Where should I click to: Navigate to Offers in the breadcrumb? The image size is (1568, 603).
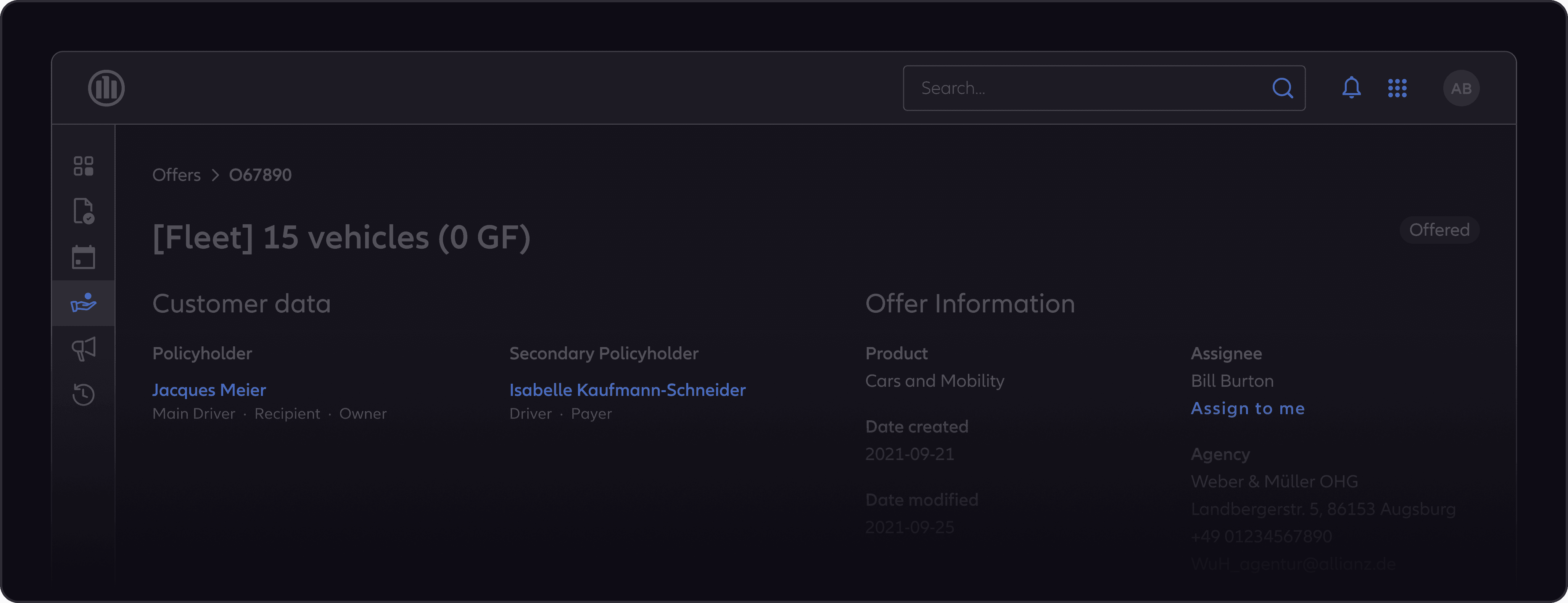click(176, 175)
